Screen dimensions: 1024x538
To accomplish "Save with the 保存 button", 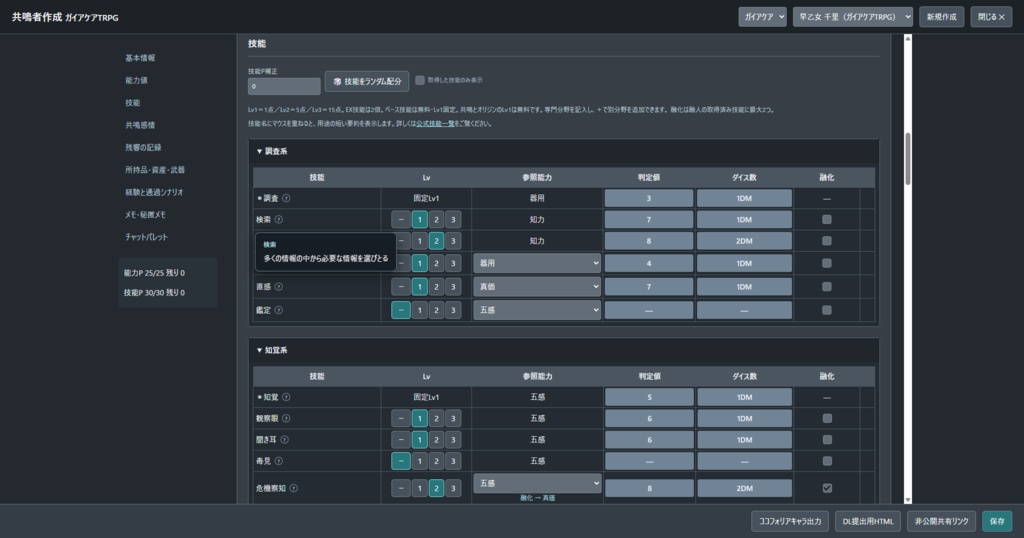I will pos(997,521).
